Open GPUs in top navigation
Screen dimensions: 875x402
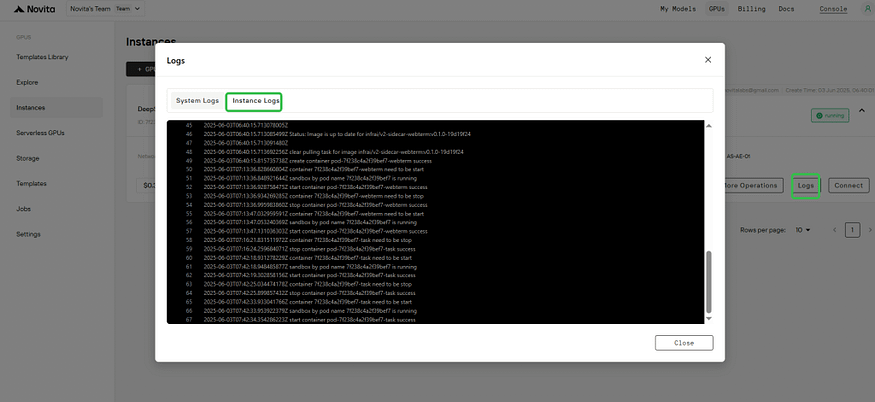coord(717,9)
